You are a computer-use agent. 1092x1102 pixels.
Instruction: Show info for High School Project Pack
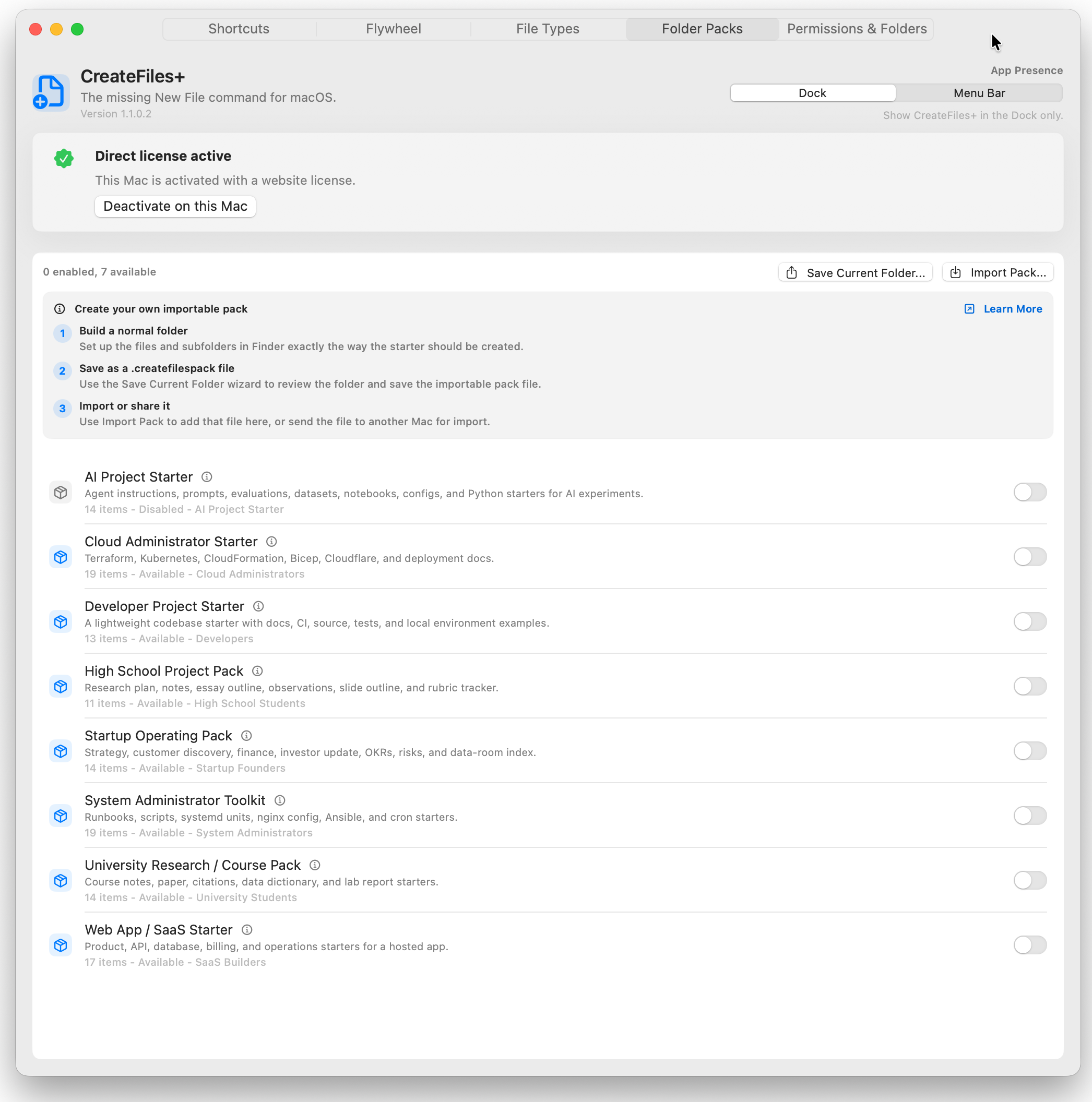click(x=257, y=671)
